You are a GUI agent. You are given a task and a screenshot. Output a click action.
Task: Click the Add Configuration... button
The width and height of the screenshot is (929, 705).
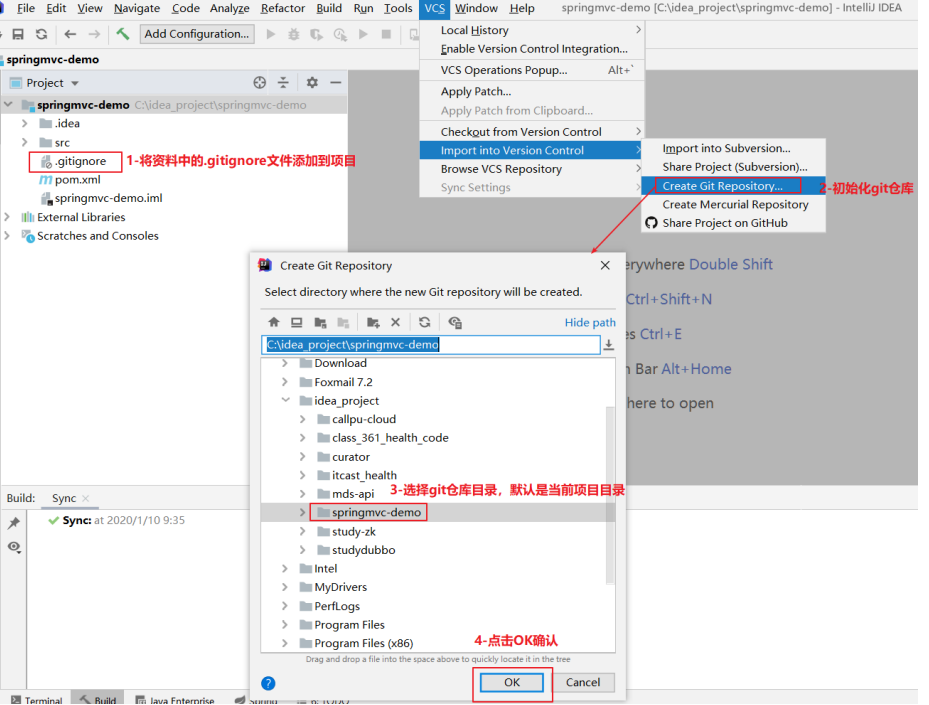[x=197, y=34]
